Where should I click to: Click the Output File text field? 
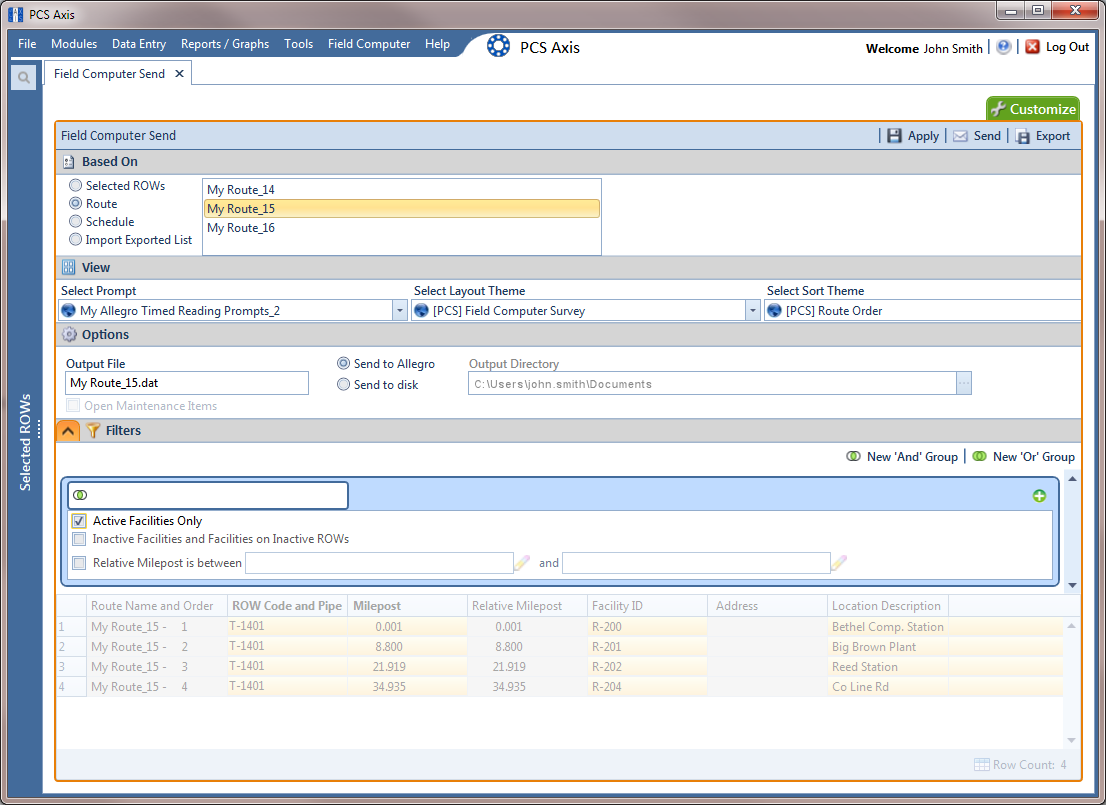click(x=187, y=383)
